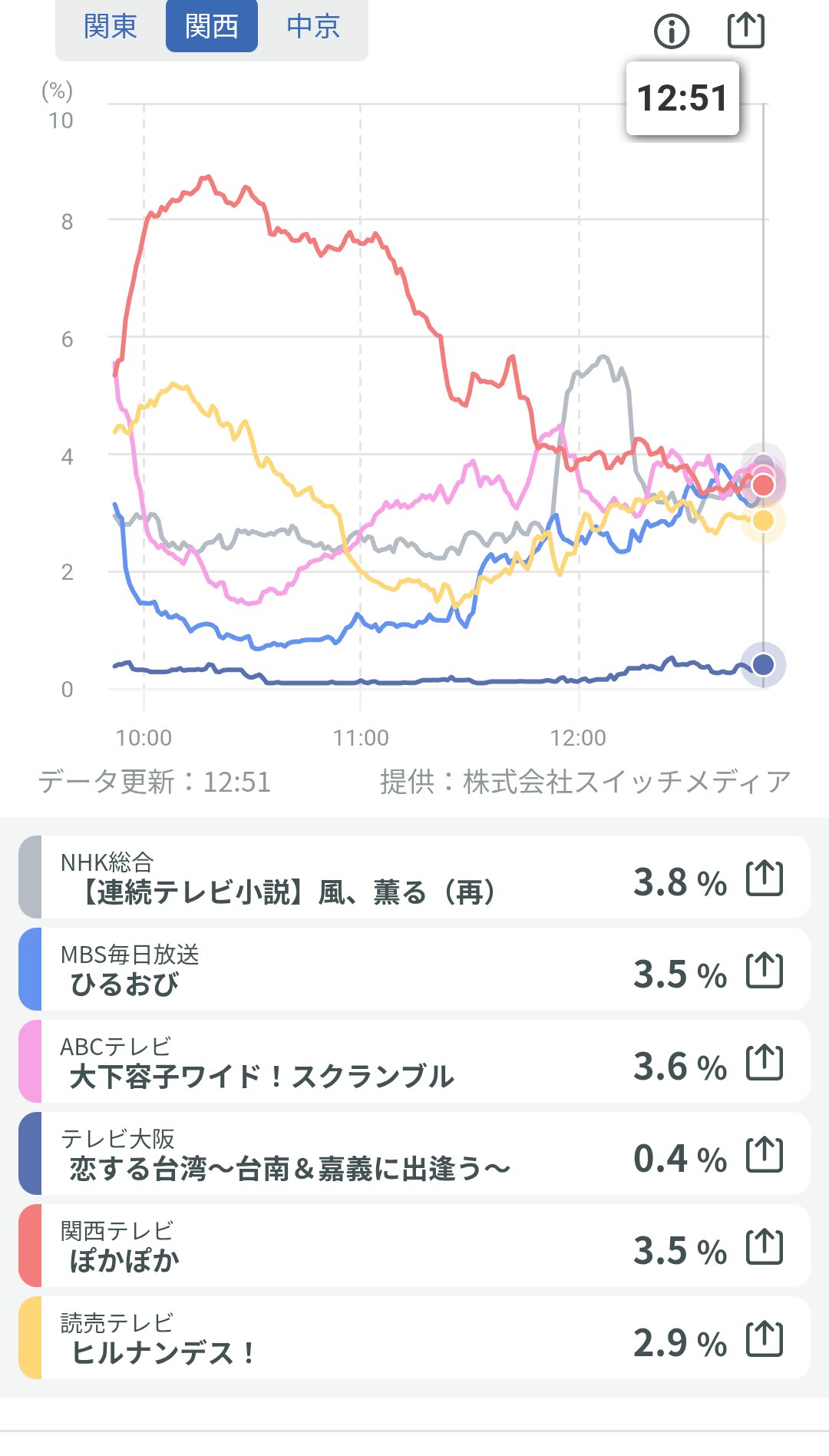Click the 読売テレビ yellow color swatch
Screen dimensions: 829x1456
30,1338
